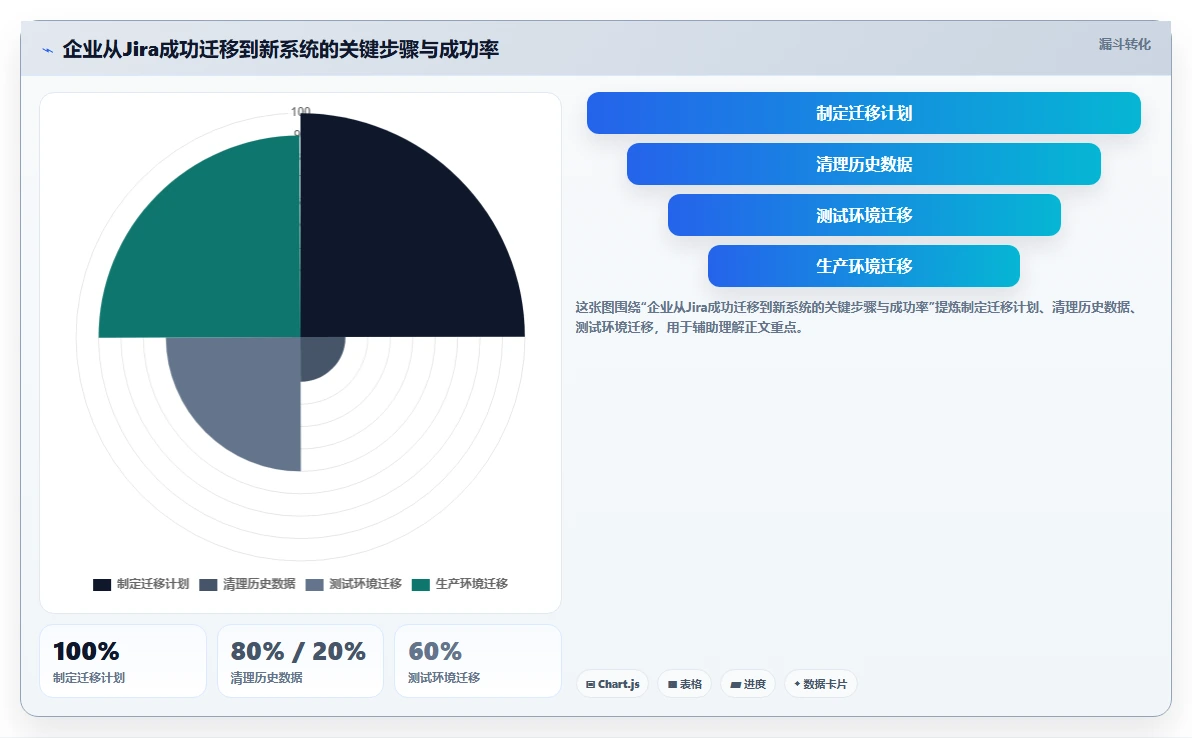Select the 生产环境迁移 funnel bar
Viewport: 1192px width, 738px height.
864,266
